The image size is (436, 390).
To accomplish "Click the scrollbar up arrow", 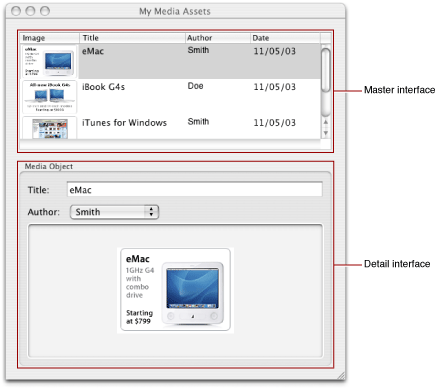I will click(326, 122).
